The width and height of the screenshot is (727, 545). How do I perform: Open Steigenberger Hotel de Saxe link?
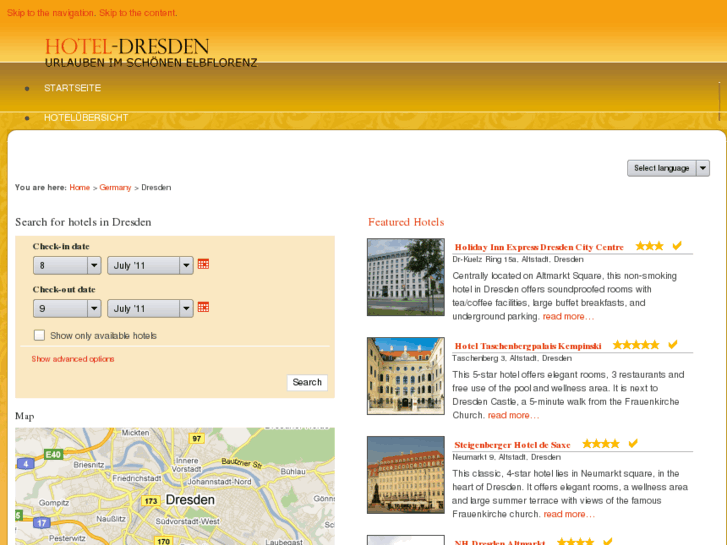(x=512, y=445)
